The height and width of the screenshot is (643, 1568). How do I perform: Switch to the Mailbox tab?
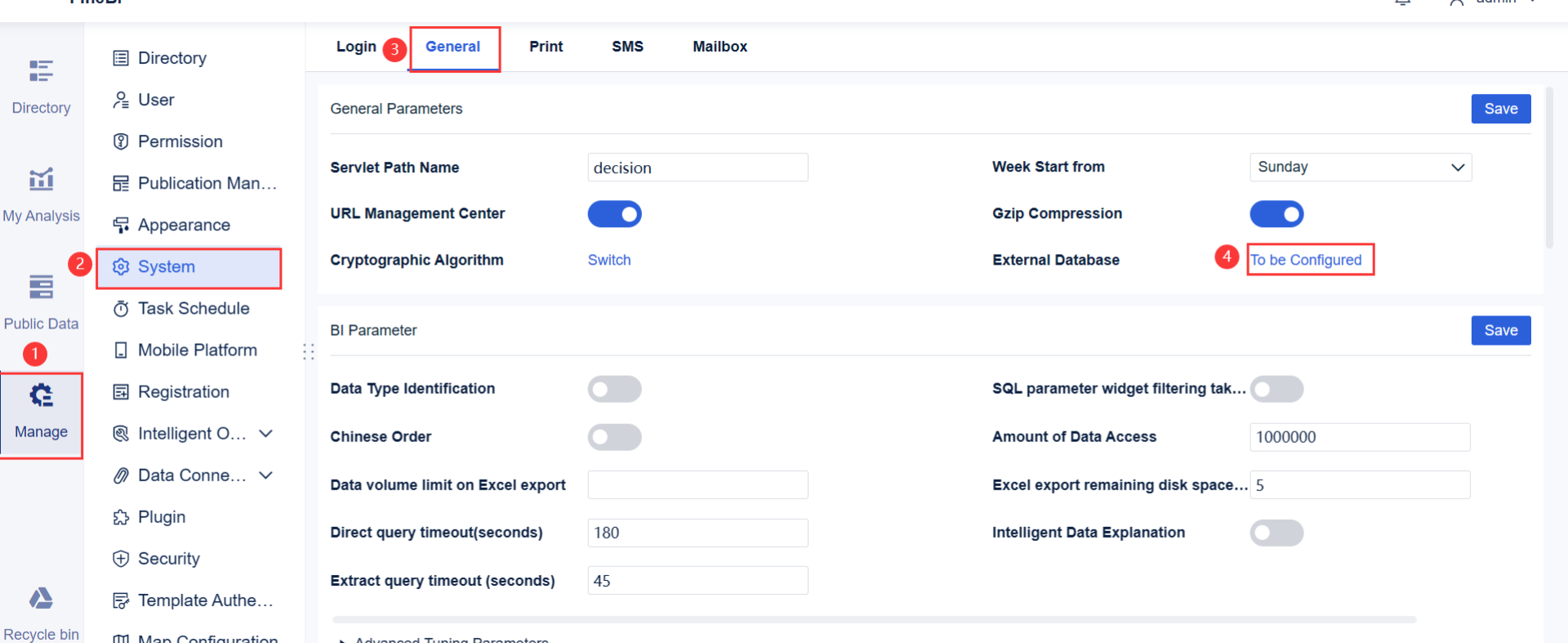719,47
